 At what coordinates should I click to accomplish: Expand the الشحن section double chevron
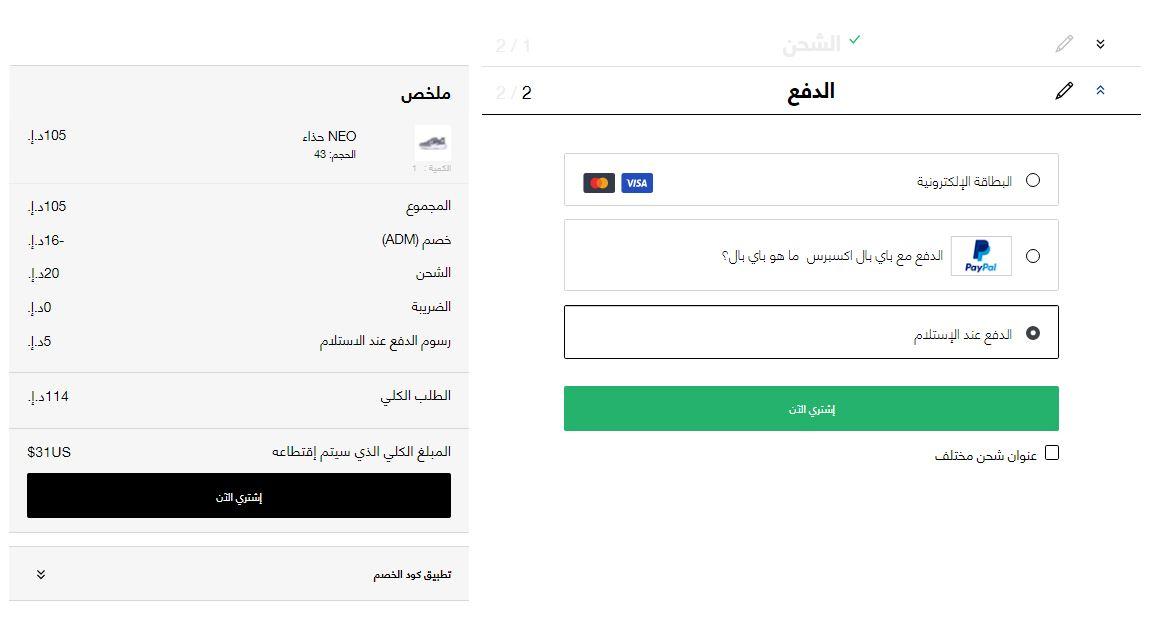(x=1100, y=44)
